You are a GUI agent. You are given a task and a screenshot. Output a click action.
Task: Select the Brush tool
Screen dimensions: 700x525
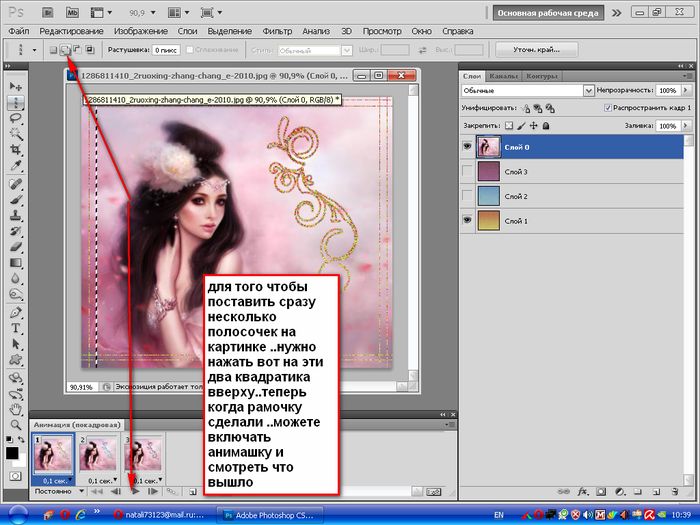16,200
